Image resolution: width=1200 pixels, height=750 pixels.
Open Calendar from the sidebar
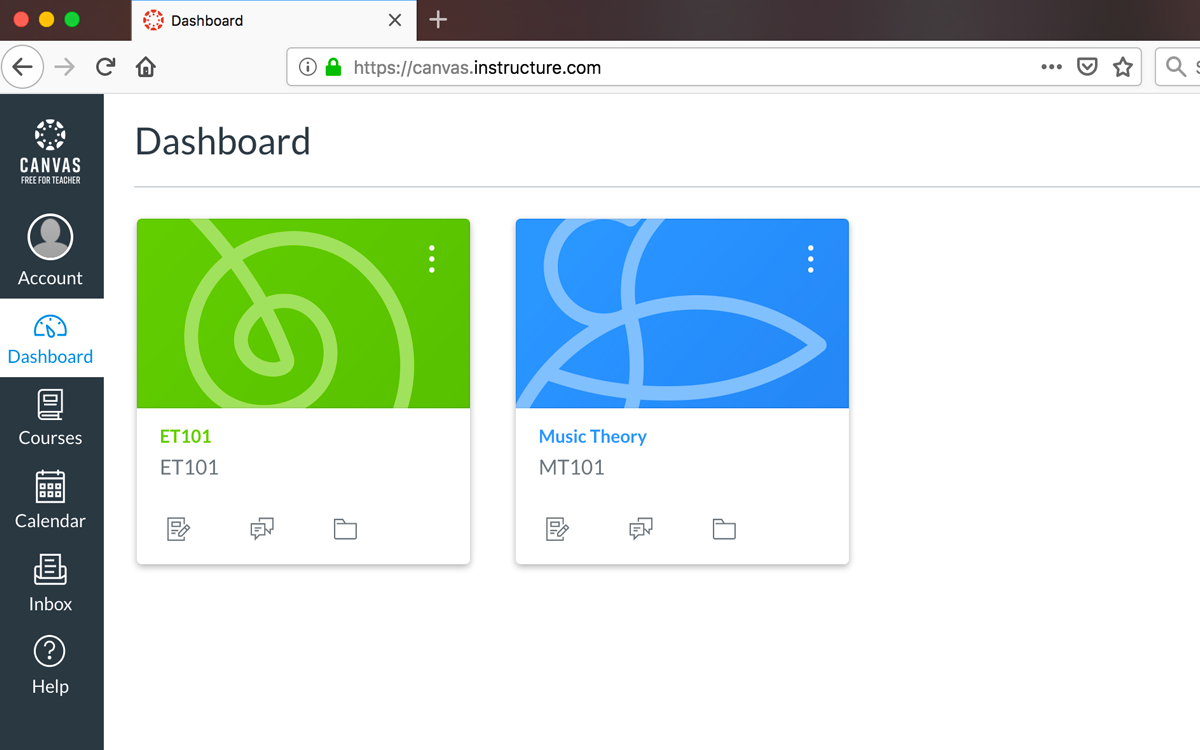(50, 500)
